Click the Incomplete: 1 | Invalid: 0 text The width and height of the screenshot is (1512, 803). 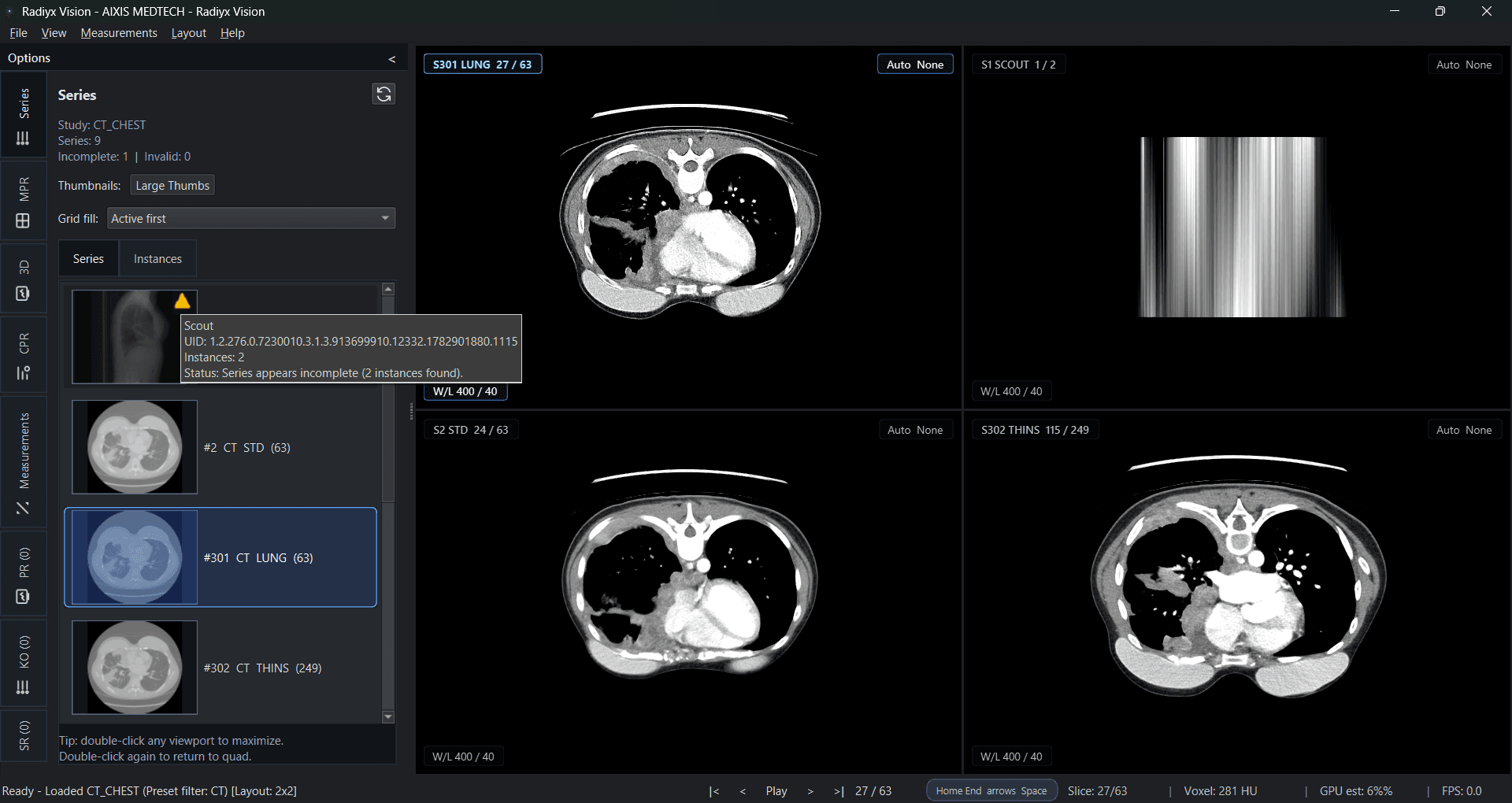click(124, 157)
